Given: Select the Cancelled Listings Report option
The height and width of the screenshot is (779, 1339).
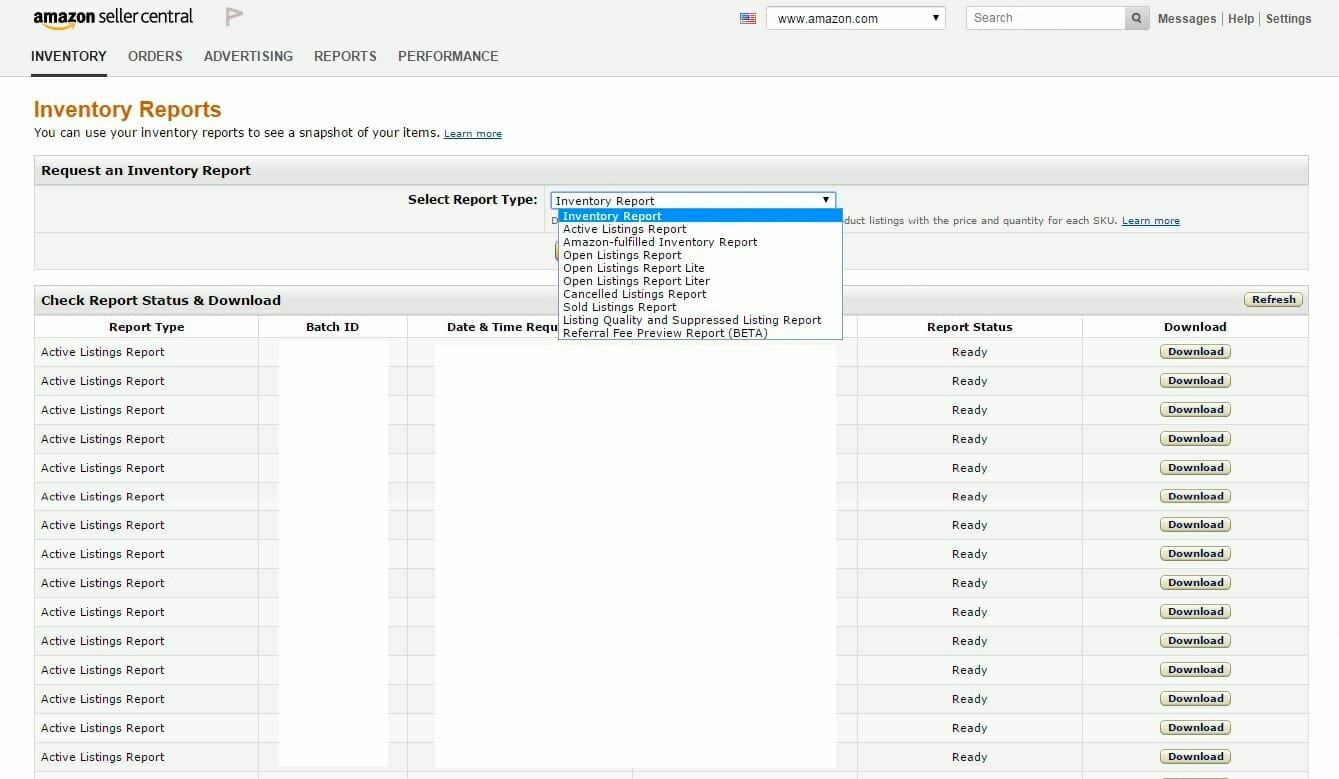Looking at the screenshot, I should tap(635, 294).
